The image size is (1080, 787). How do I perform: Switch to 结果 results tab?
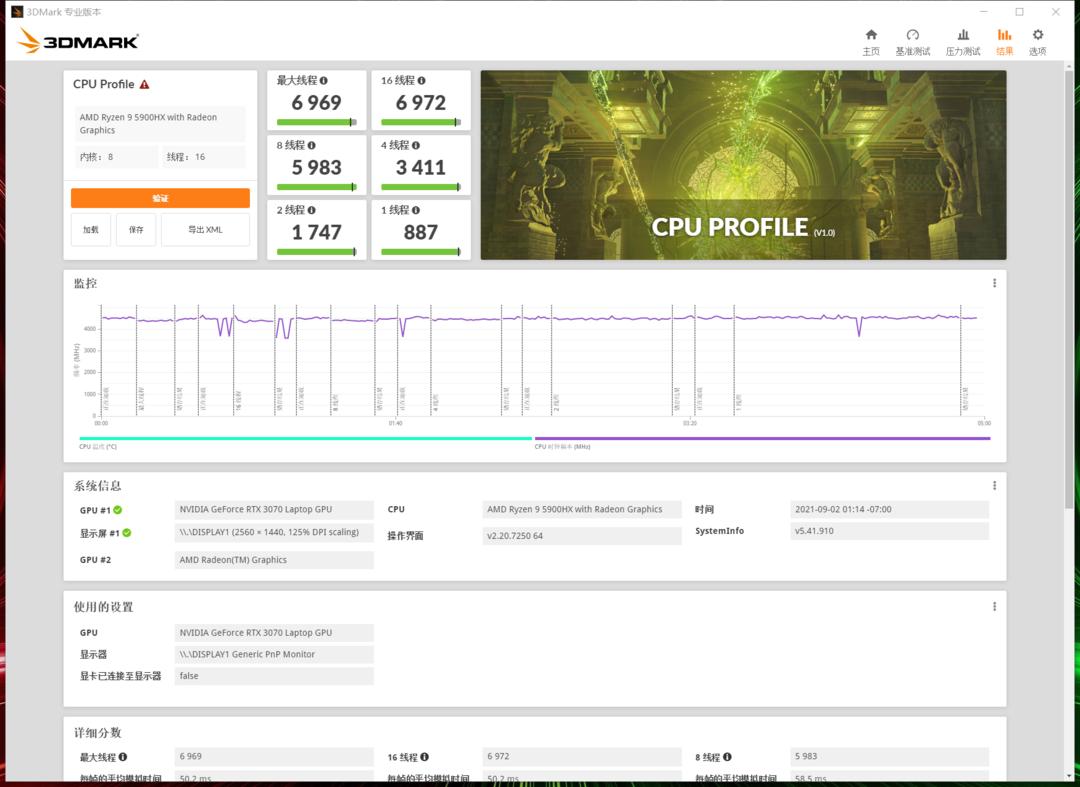[1004, 41]
